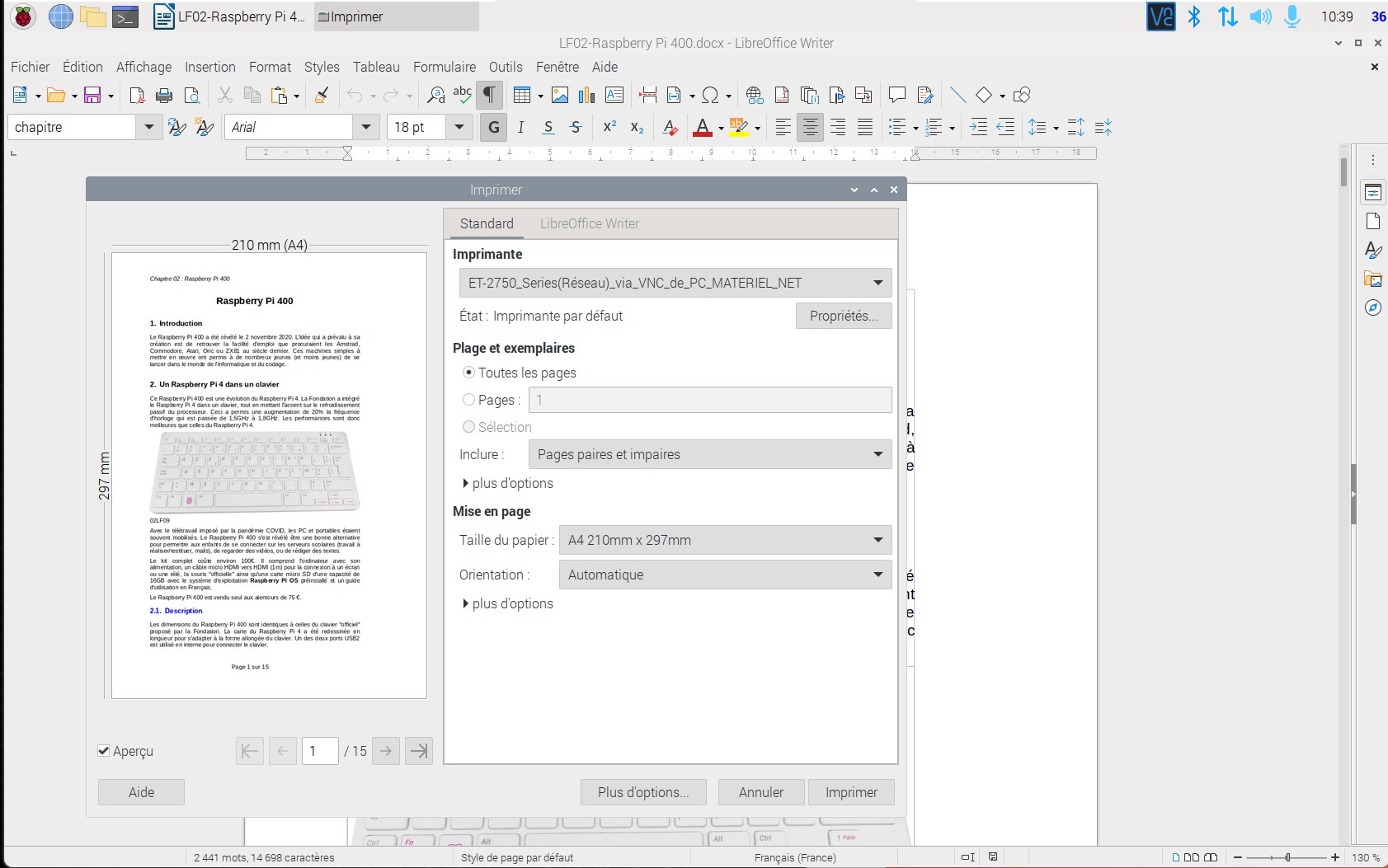Screen dimensions: 1388x868
Task: Select the Insert line tool
Action: (957, 96)
